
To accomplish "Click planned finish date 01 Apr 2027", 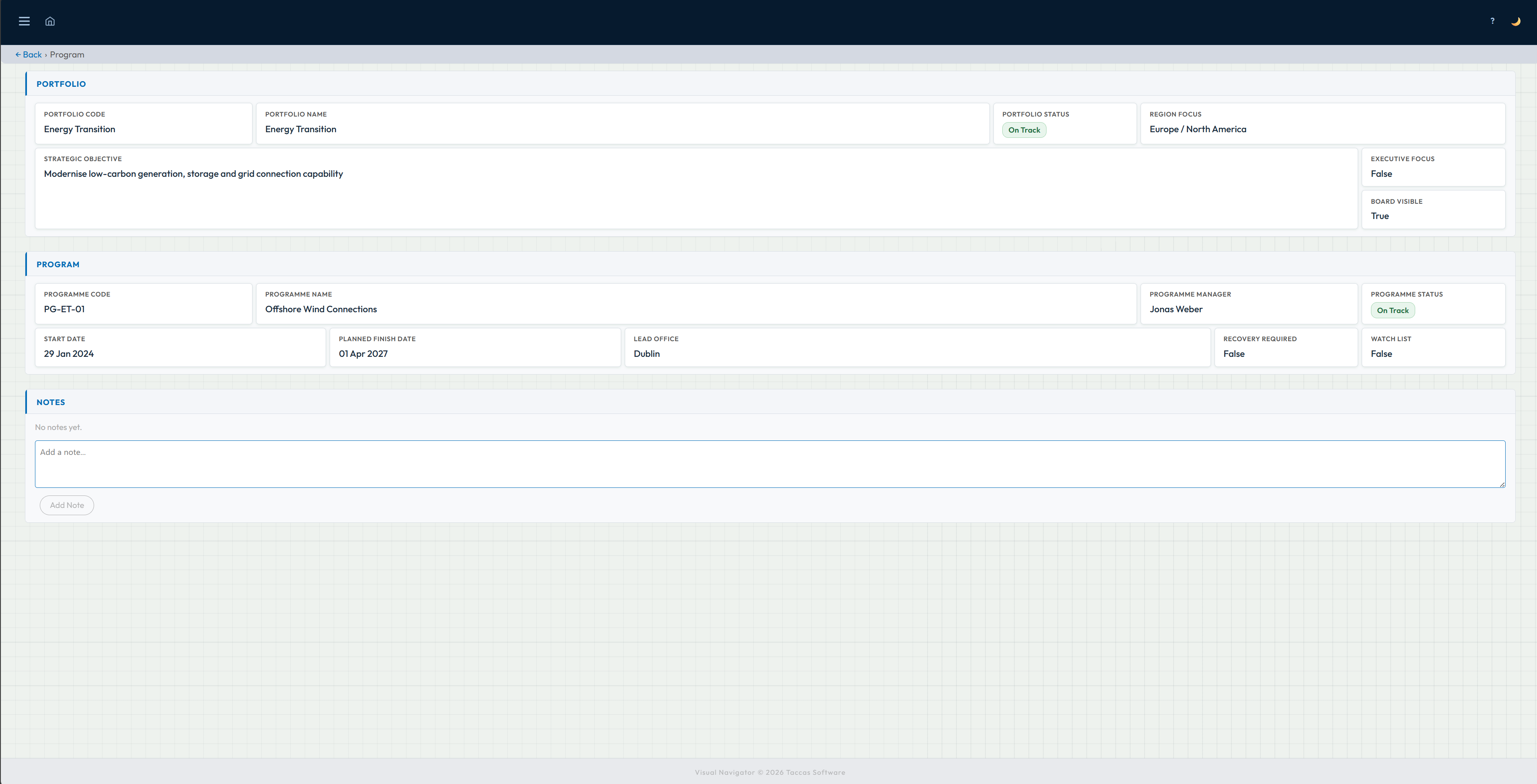I will [363, 354].
